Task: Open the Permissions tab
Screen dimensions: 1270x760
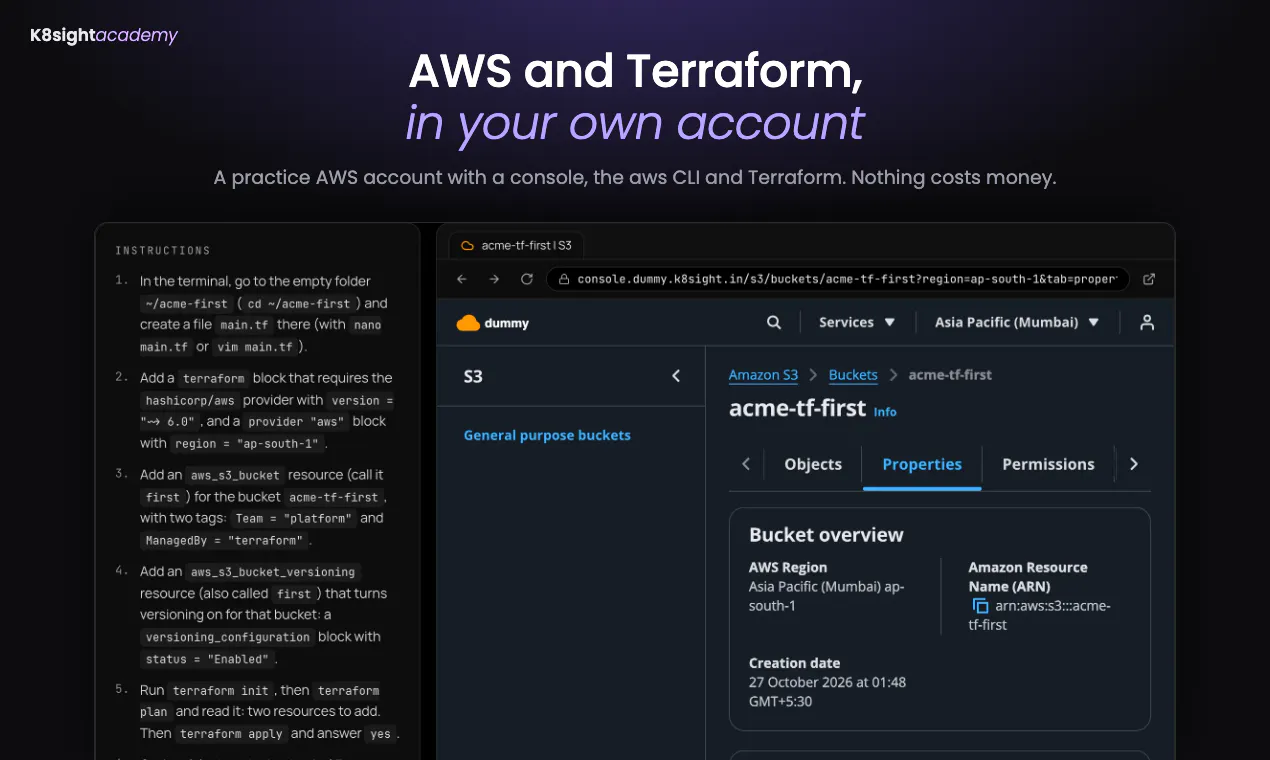Action: point(1048,464)
